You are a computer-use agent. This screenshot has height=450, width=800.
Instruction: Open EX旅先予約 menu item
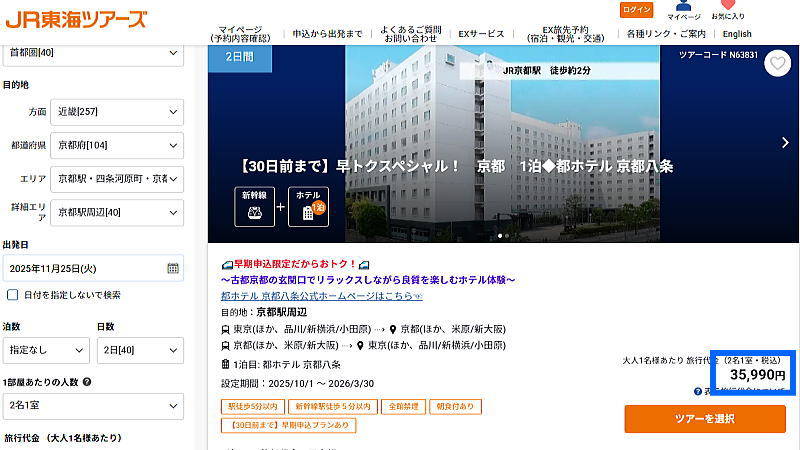click(x=565, y=34)
